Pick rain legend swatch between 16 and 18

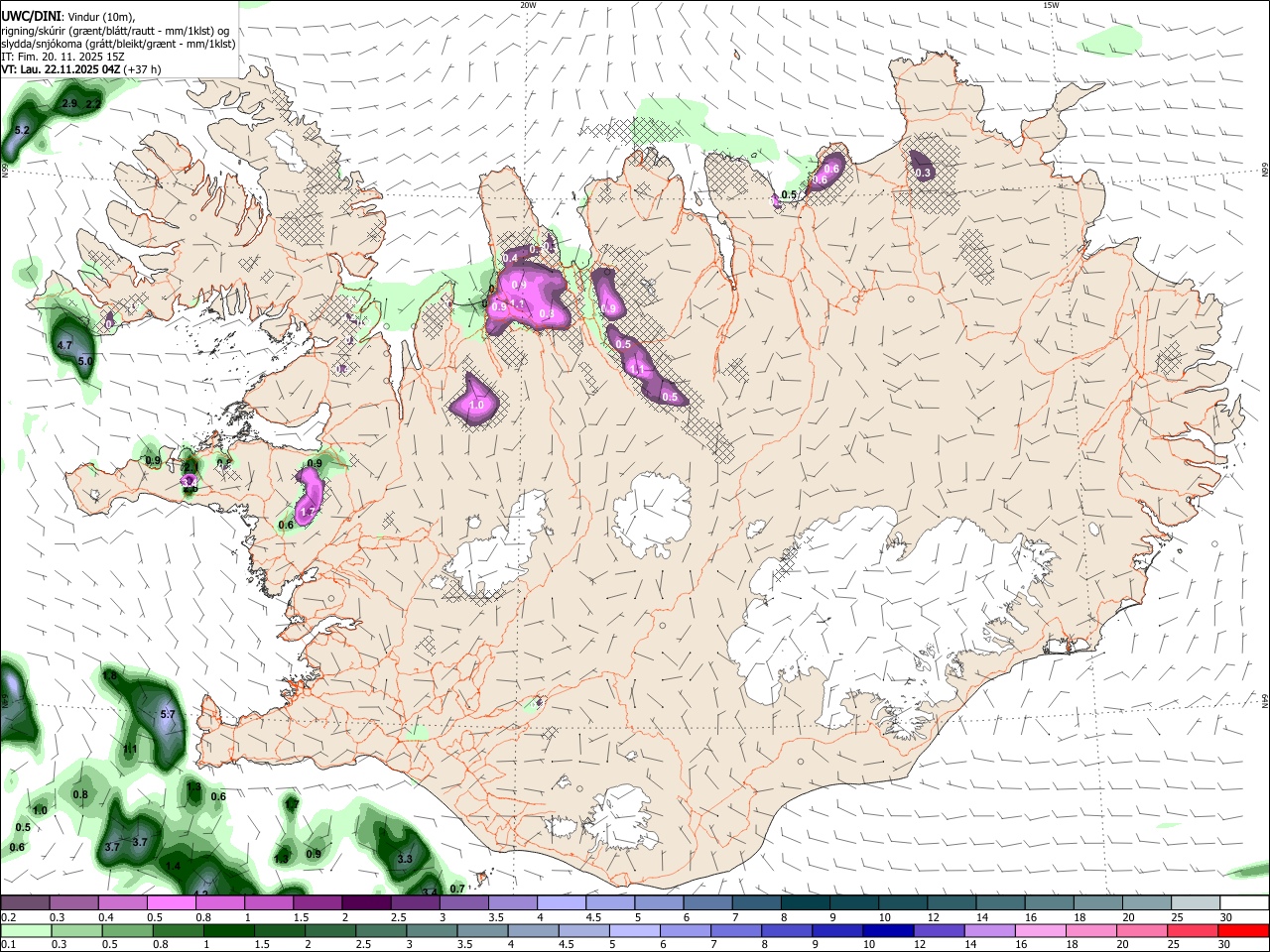tap(1041, 930)
